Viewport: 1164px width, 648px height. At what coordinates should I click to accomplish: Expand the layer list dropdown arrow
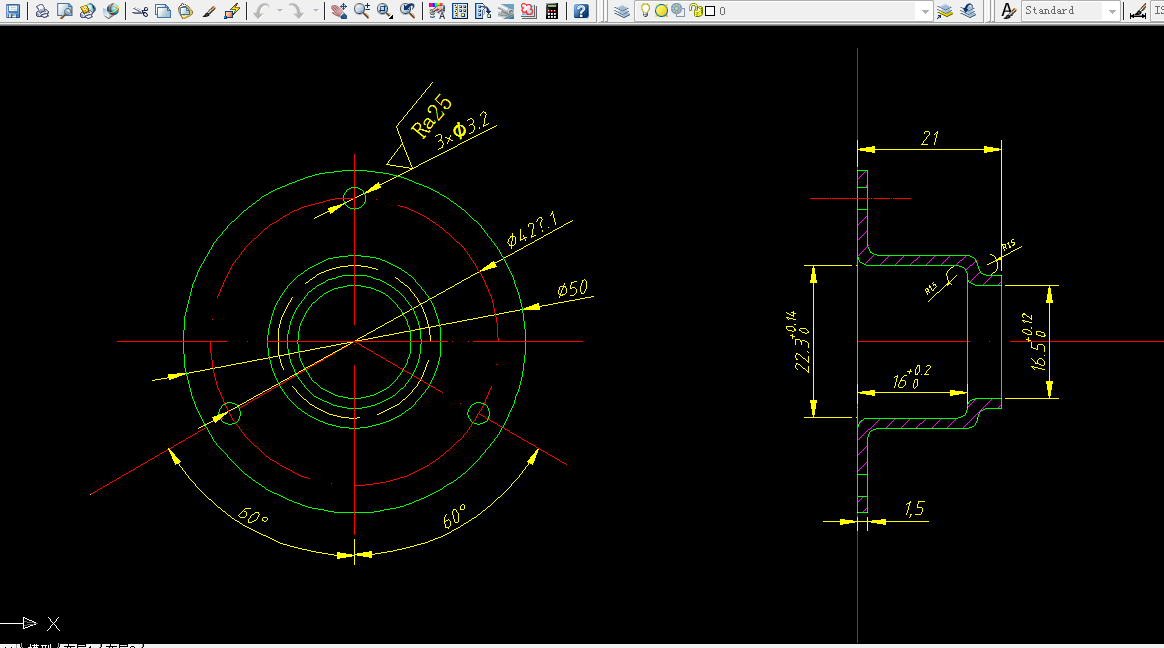[924, 11]
